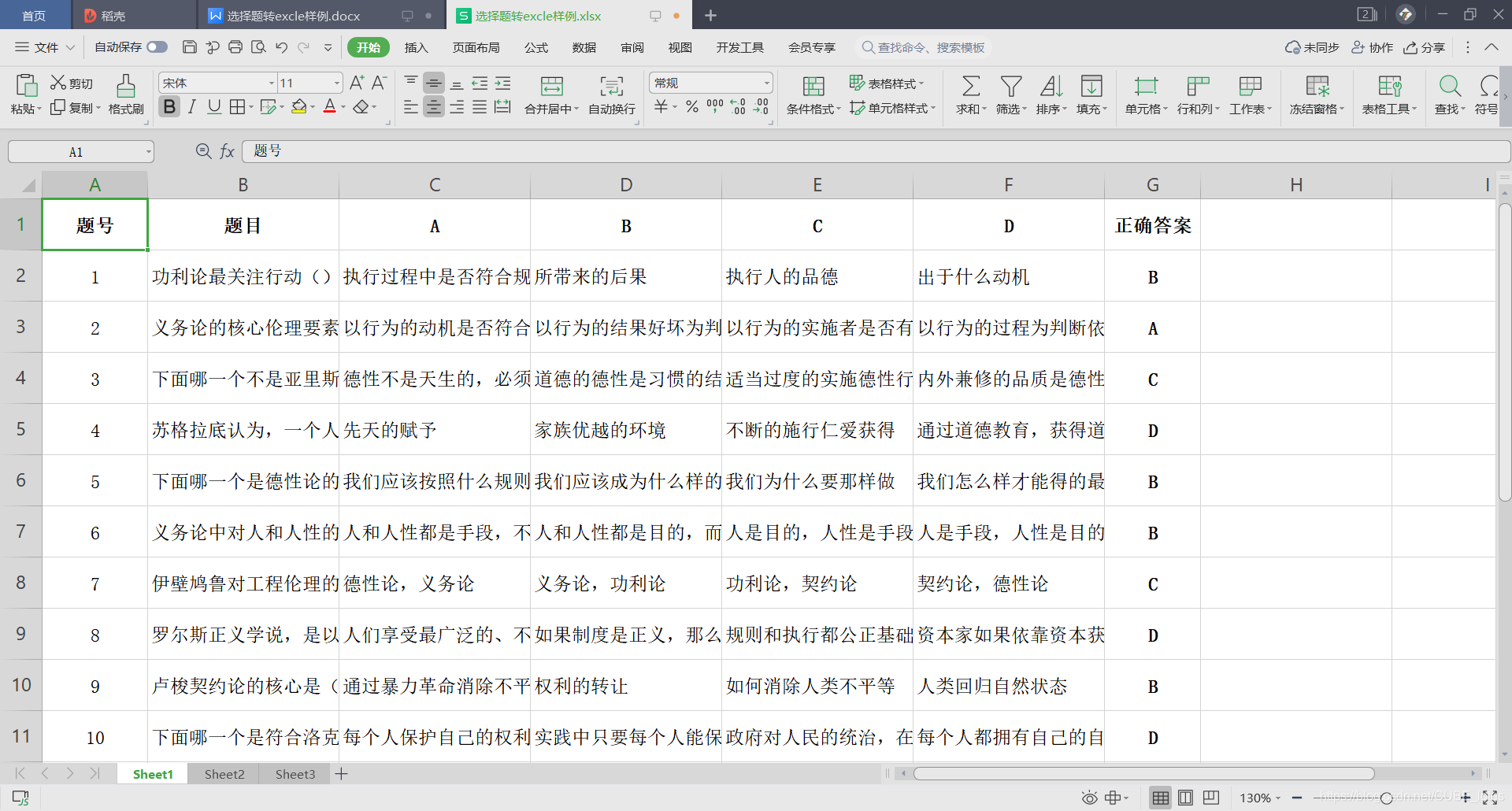1512x811 pixels.
Task: Increase font size with A+ icon
Action: [x=357, y=83]
